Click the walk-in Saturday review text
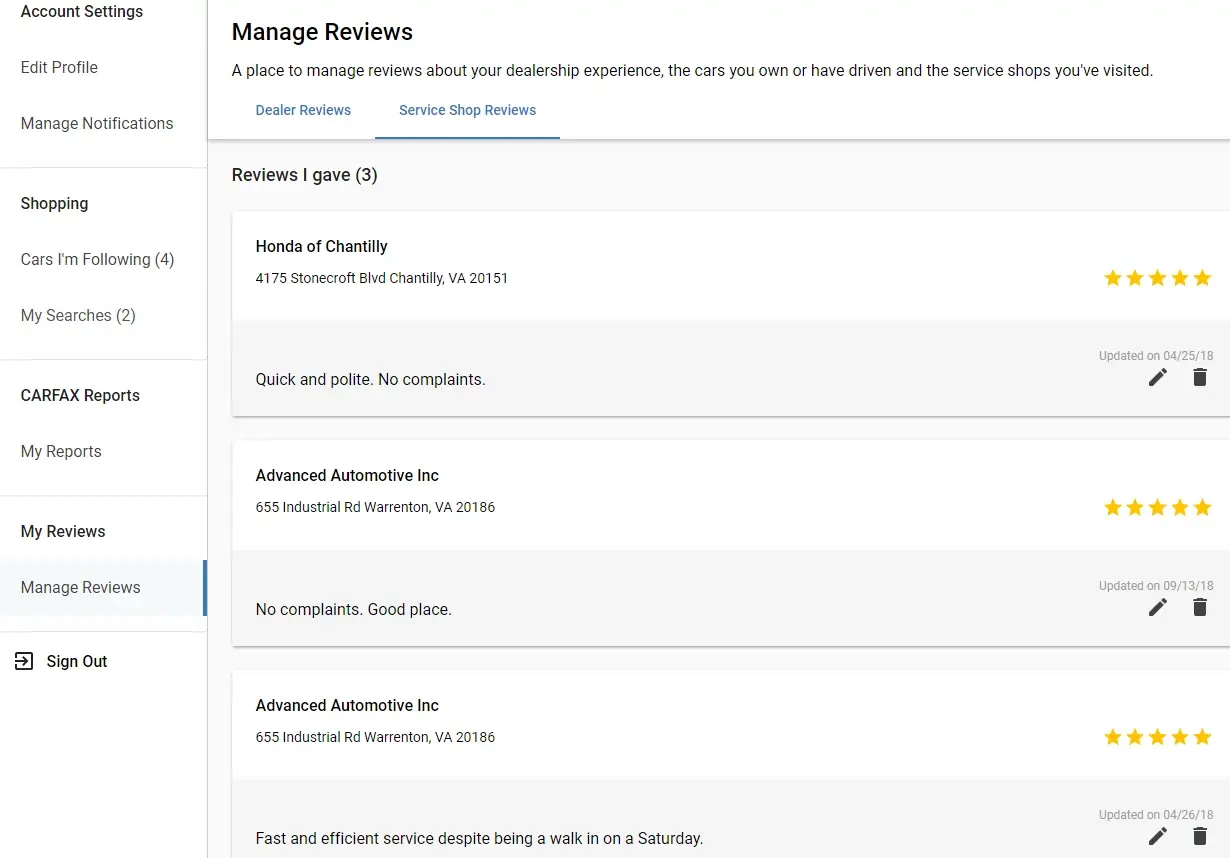The image size is (1230, 858). [x=479, y=838]
